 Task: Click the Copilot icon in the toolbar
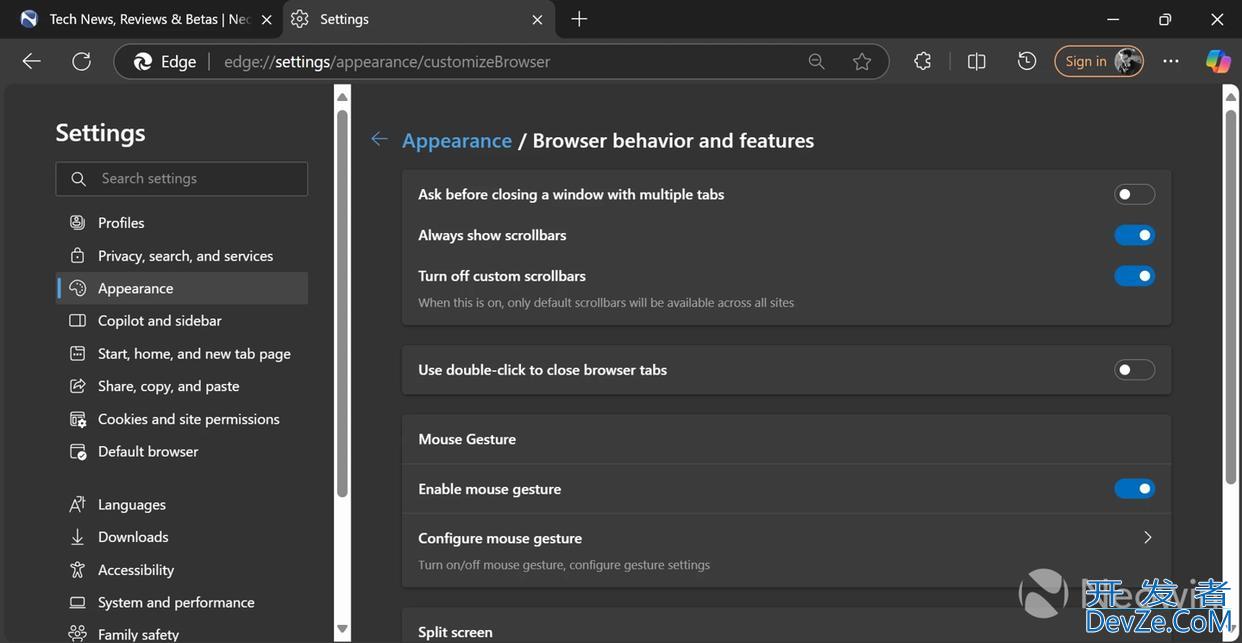pos(1217,62)
